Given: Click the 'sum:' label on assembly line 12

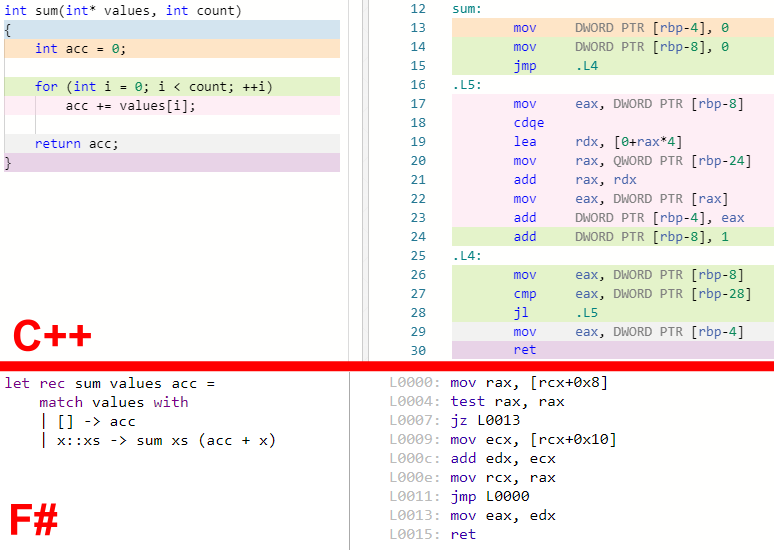Looking at the screenshot, I should 466,9.
